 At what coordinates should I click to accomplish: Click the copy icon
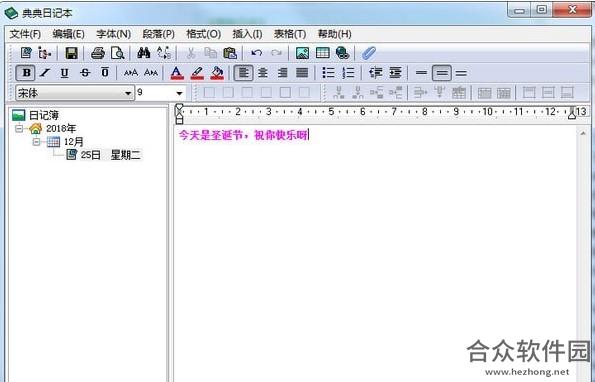(x=210, y=53)
